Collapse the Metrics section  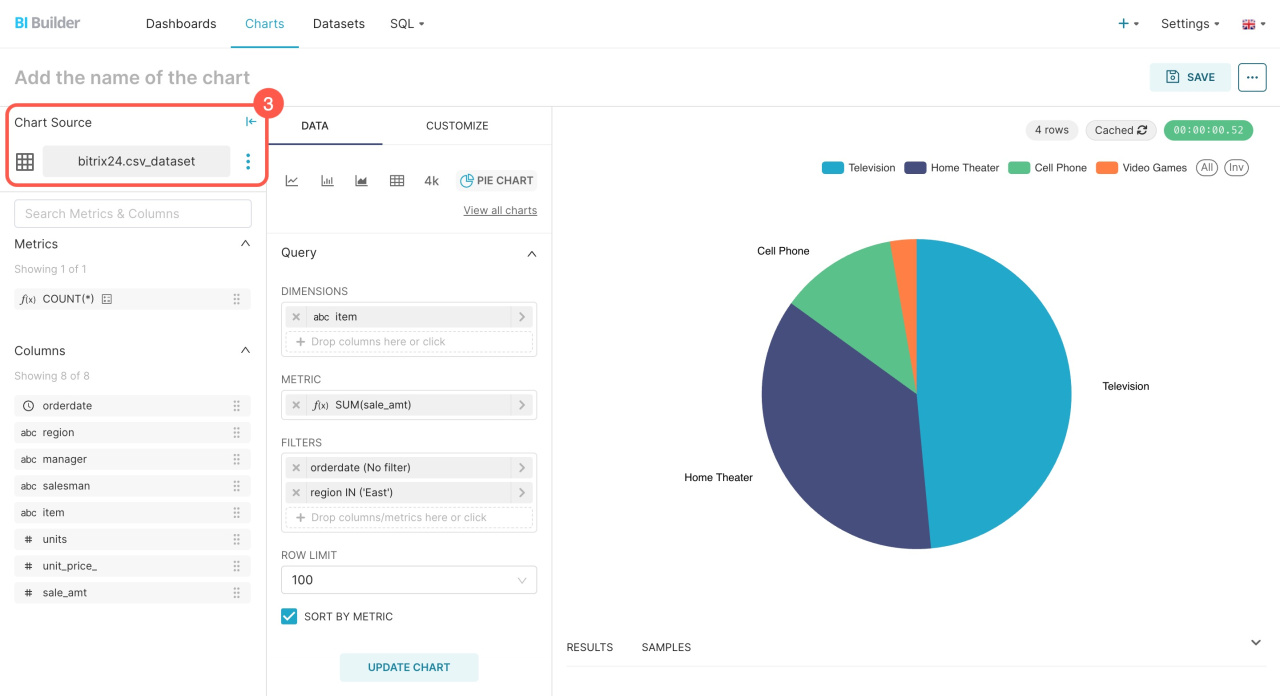pyautogui.click(x=245, y=244)
